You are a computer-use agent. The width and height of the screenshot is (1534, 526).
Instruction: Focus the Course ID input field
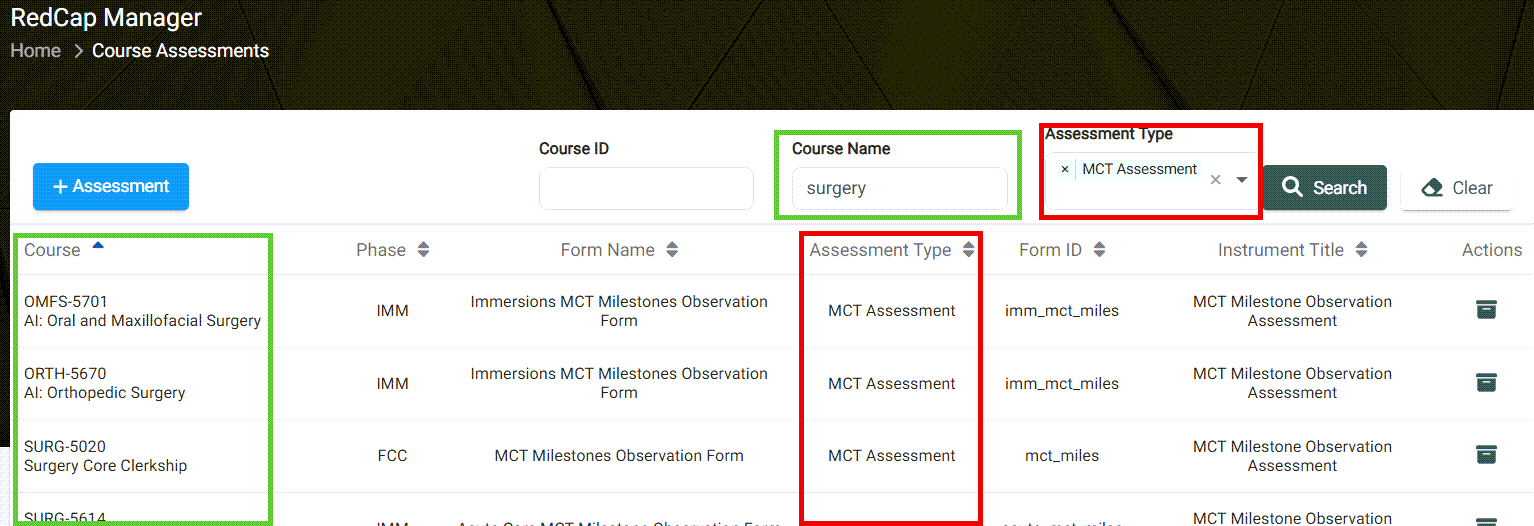coord(646,188)
